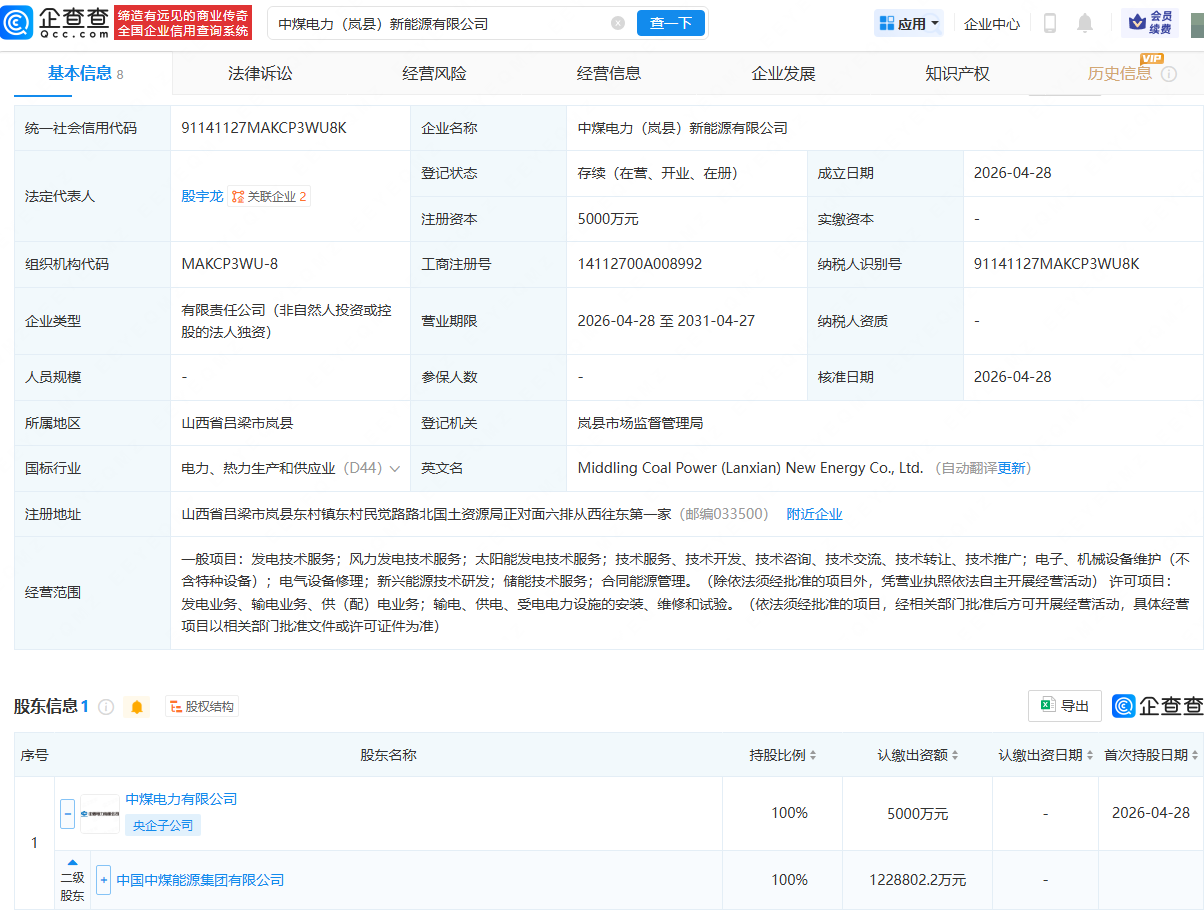Select the 1228802.2万元 capital value
This screenshot has height=910, width=1204.
pyautogui.click(x=918, y=880)
